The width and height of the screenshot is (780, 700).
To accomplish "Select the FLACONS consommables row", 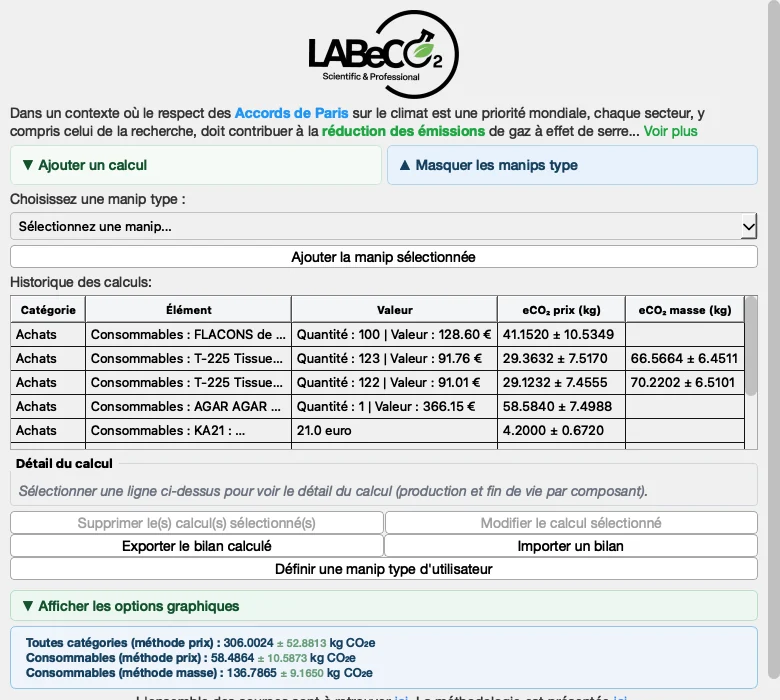I will click(377, 334).
